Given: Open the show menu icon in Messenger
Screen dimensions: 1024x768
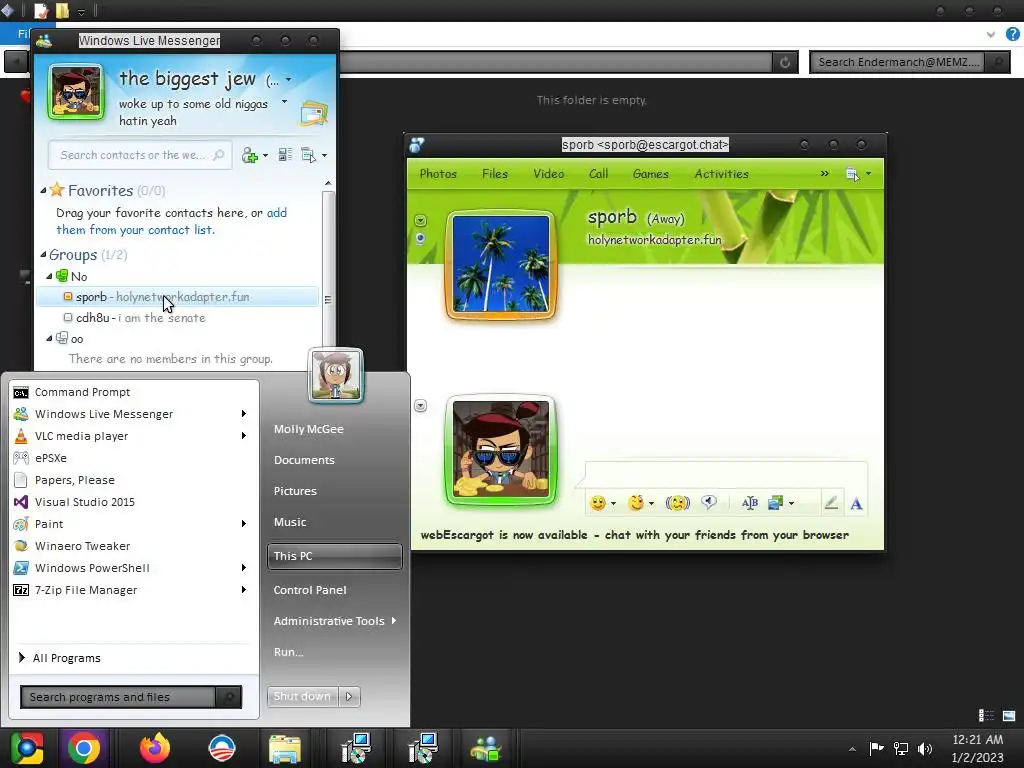Looking at the screenshot, I should coord(308,155).
